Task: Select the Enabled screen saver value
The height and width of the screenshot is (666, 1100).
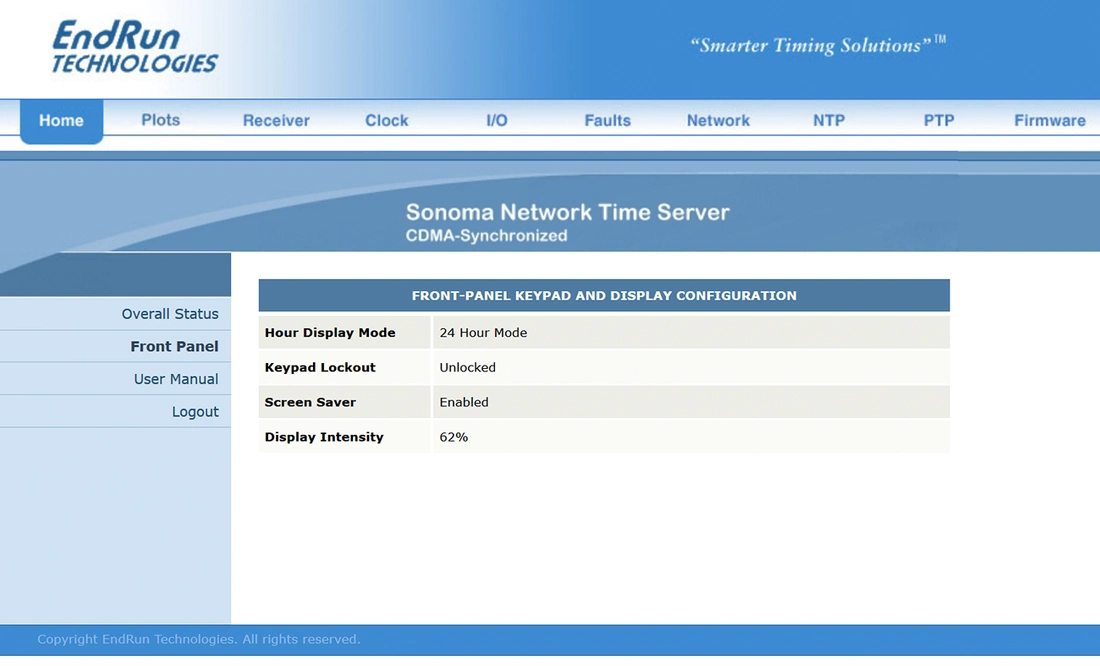Action: pos(464,402)
